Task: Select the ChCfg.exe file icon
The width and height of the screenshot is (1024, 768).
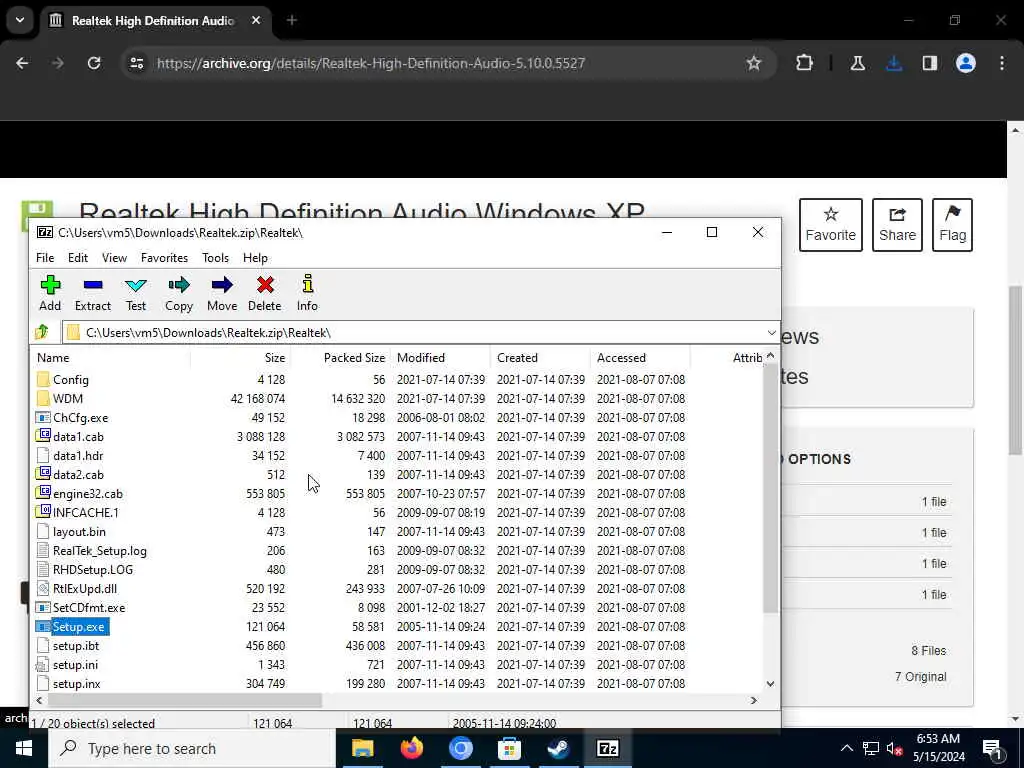Action: pyautogui.click(x=43, y=417)
